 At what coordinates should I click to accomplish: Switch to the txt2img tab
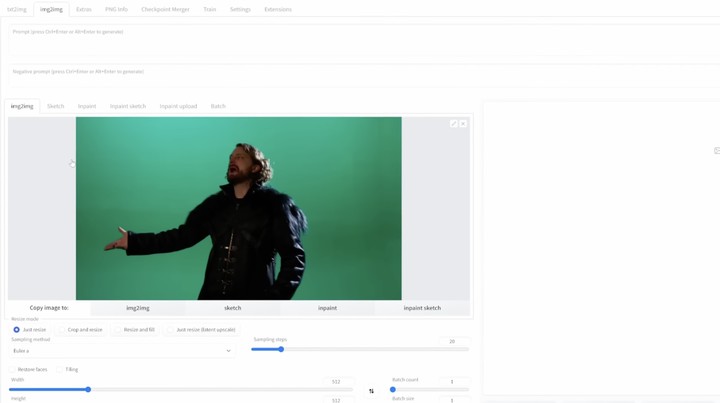coord(15,9)
